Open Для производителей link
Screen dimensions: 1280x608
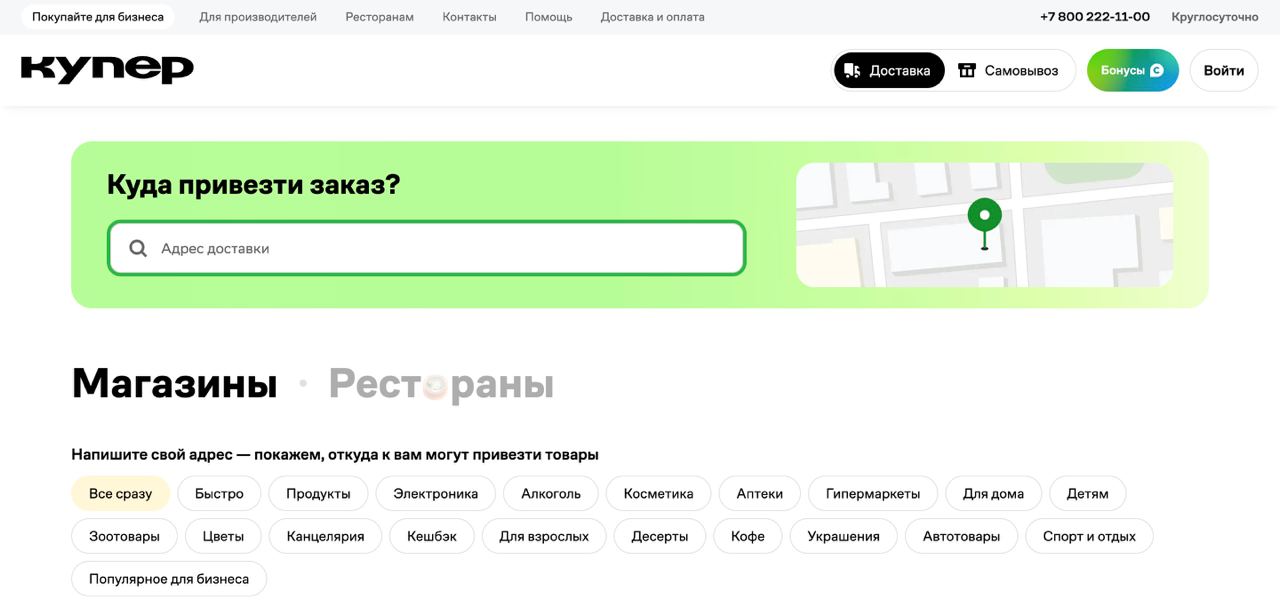[x=258, y=17]
